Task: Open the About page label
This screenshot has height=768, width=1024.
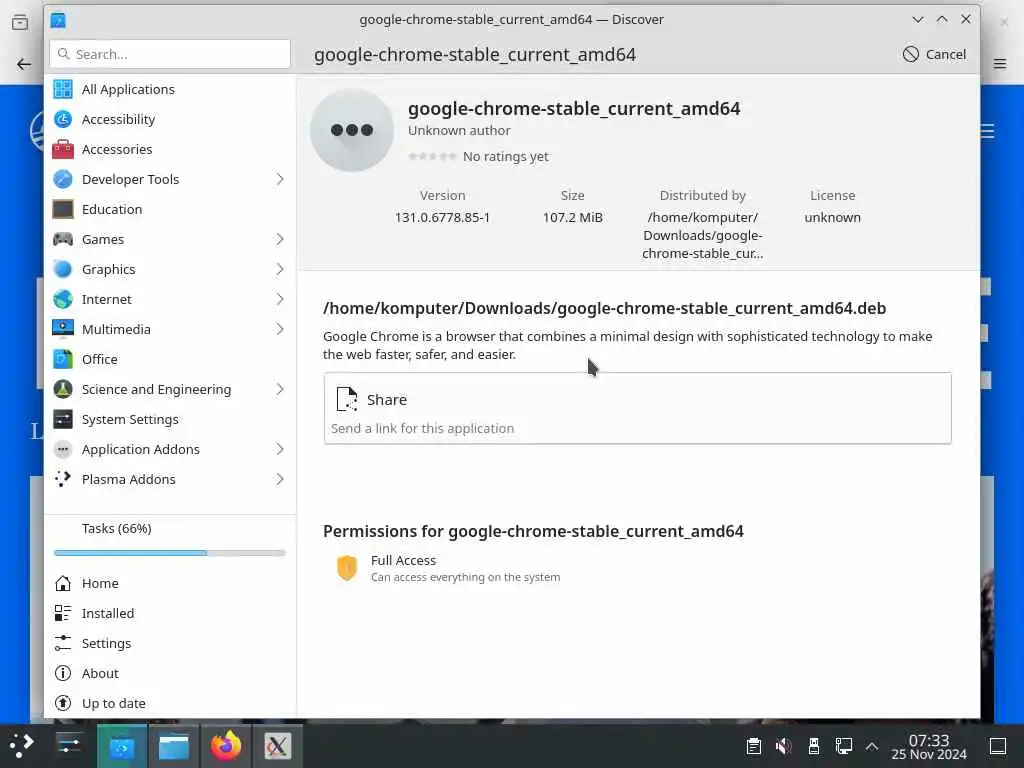Action: (x=100, y=673)
